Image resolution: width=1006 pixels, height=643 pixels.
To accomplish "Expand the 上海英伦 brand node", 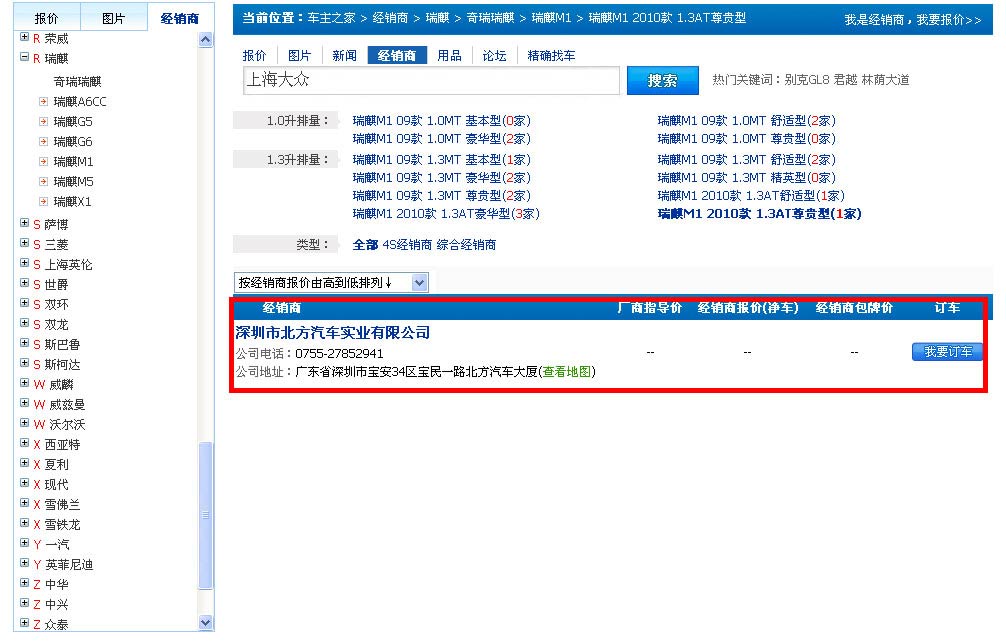I will pos(24,262).
